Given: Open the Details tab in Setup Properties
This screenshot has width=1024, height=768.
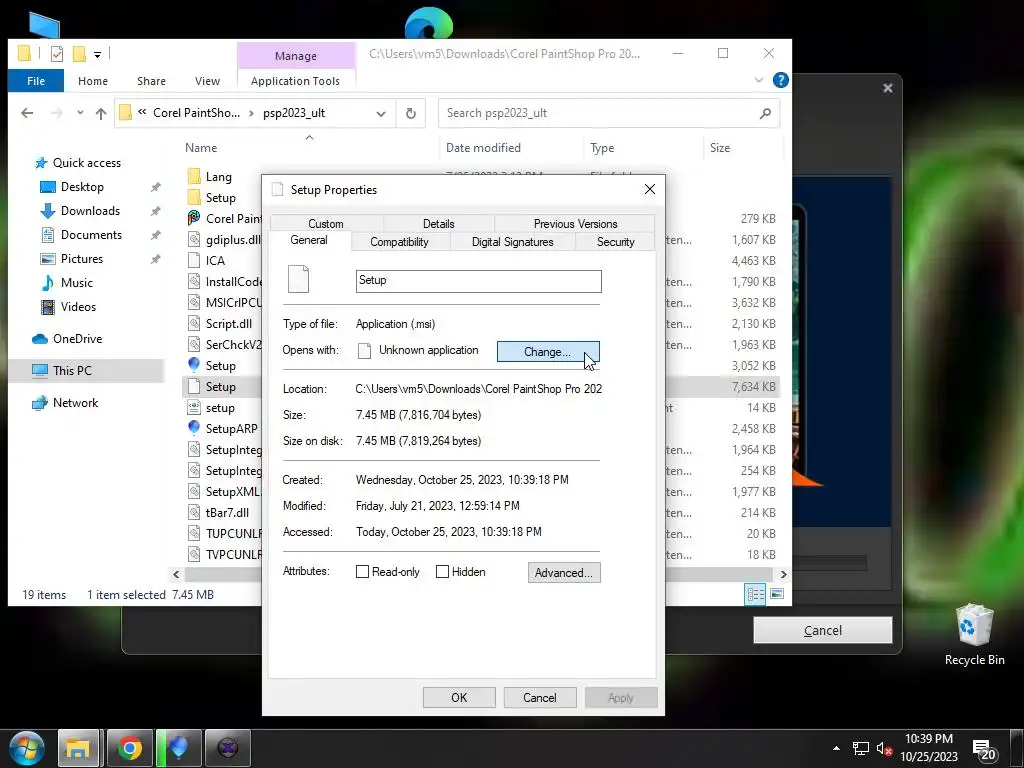Looking at the screenshot, I should click(x=438, y=223).
